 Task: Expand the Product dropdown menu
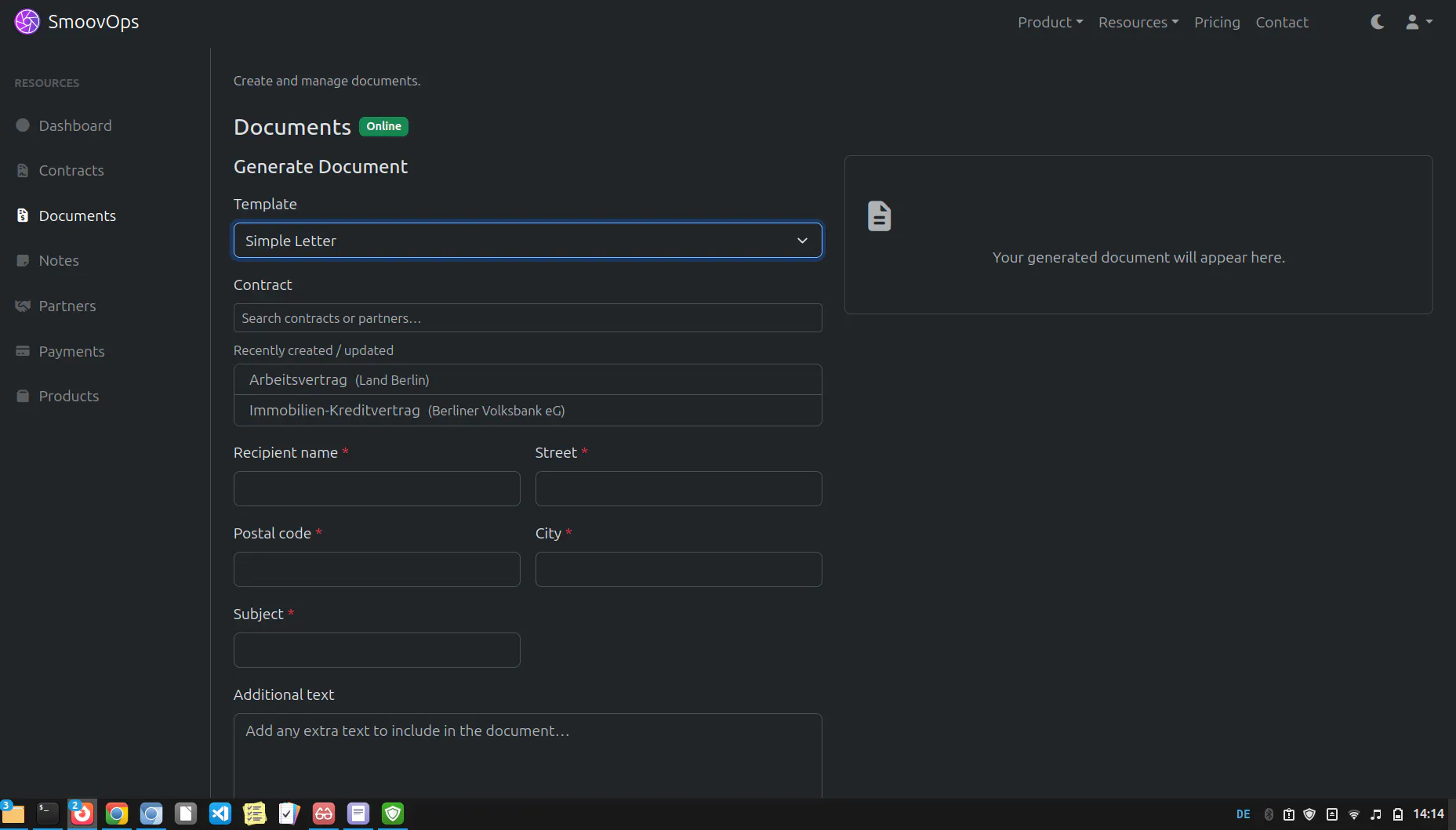1050,22
